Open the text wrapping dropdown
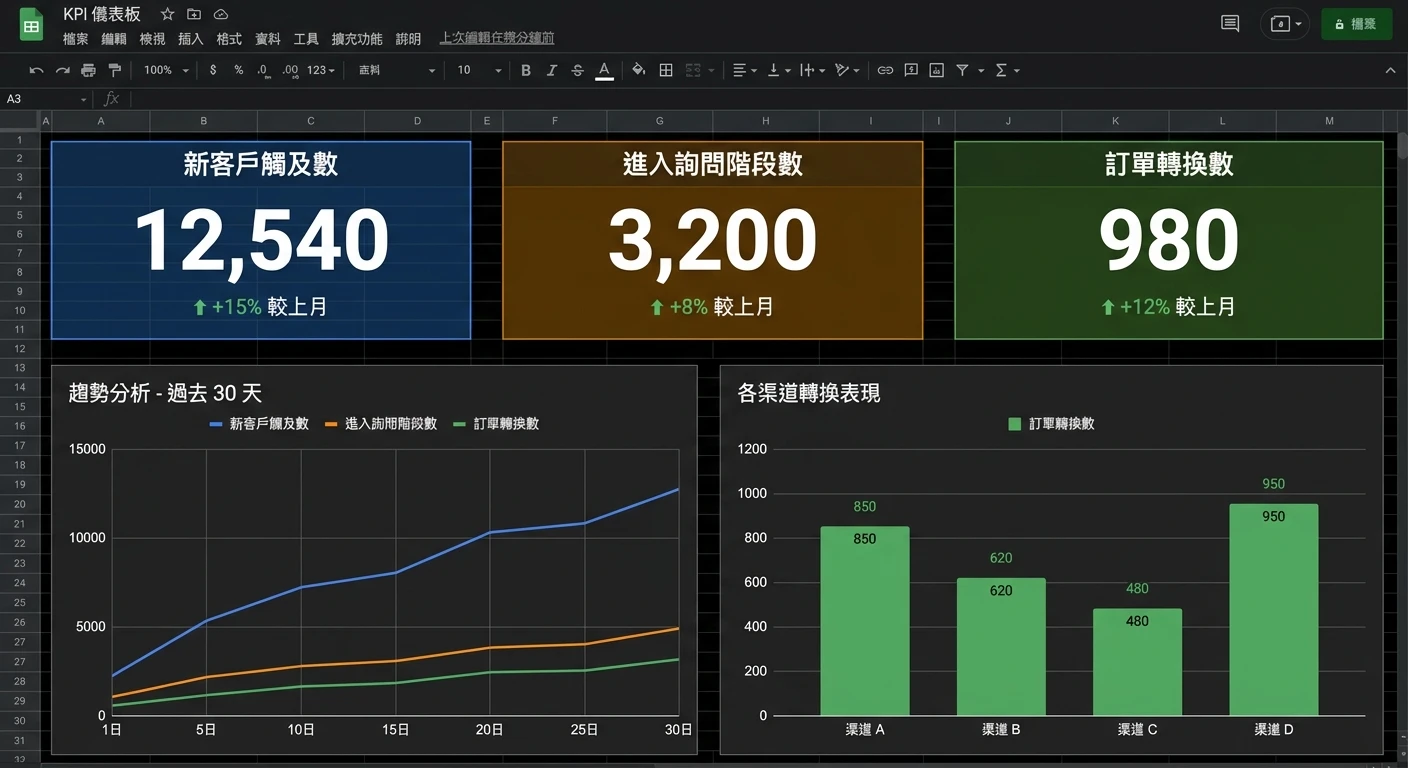The image size is (1408, 768). tap(812, 70)
